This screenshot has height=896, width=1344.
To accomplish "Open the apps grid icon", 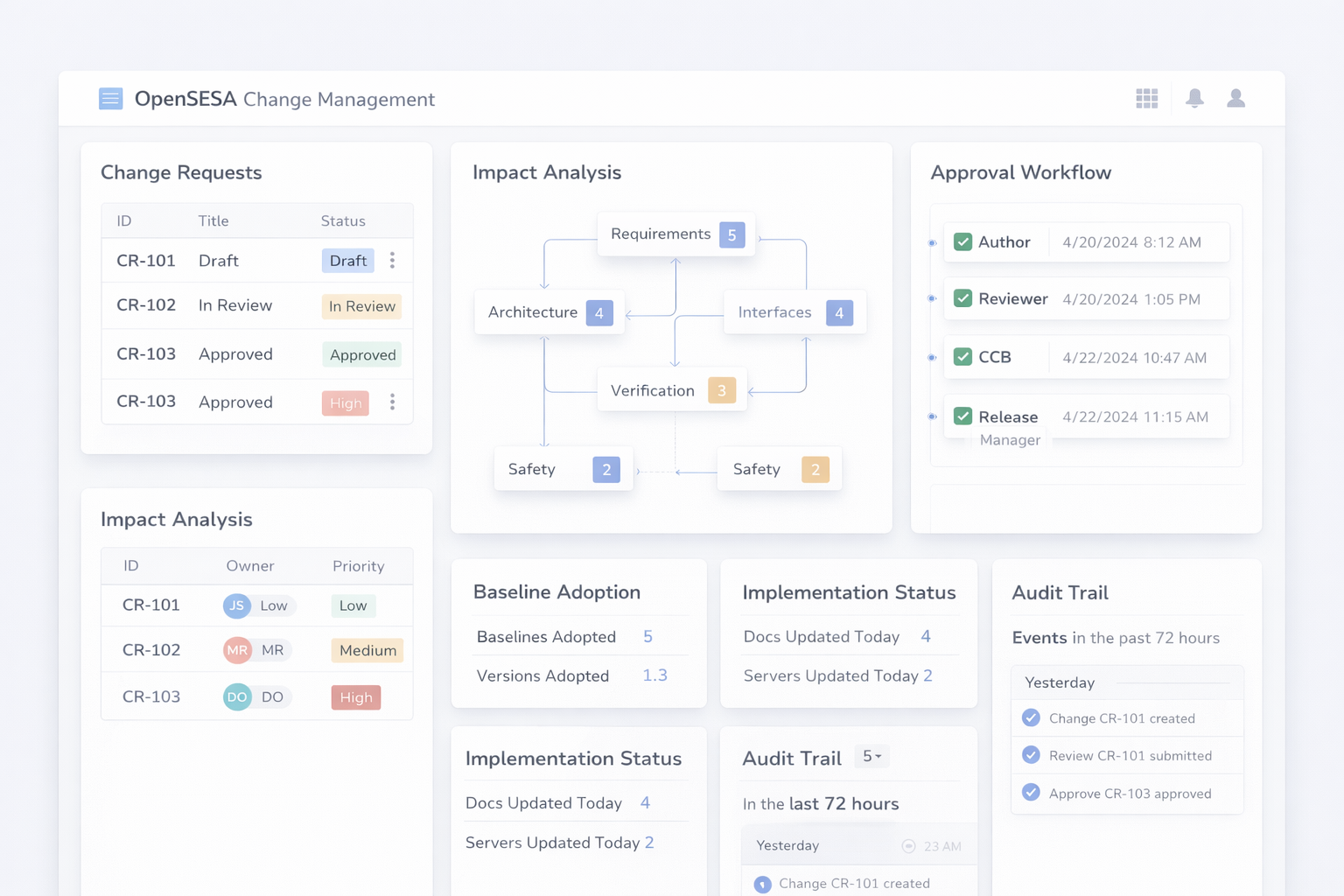I will (1146, 99).
